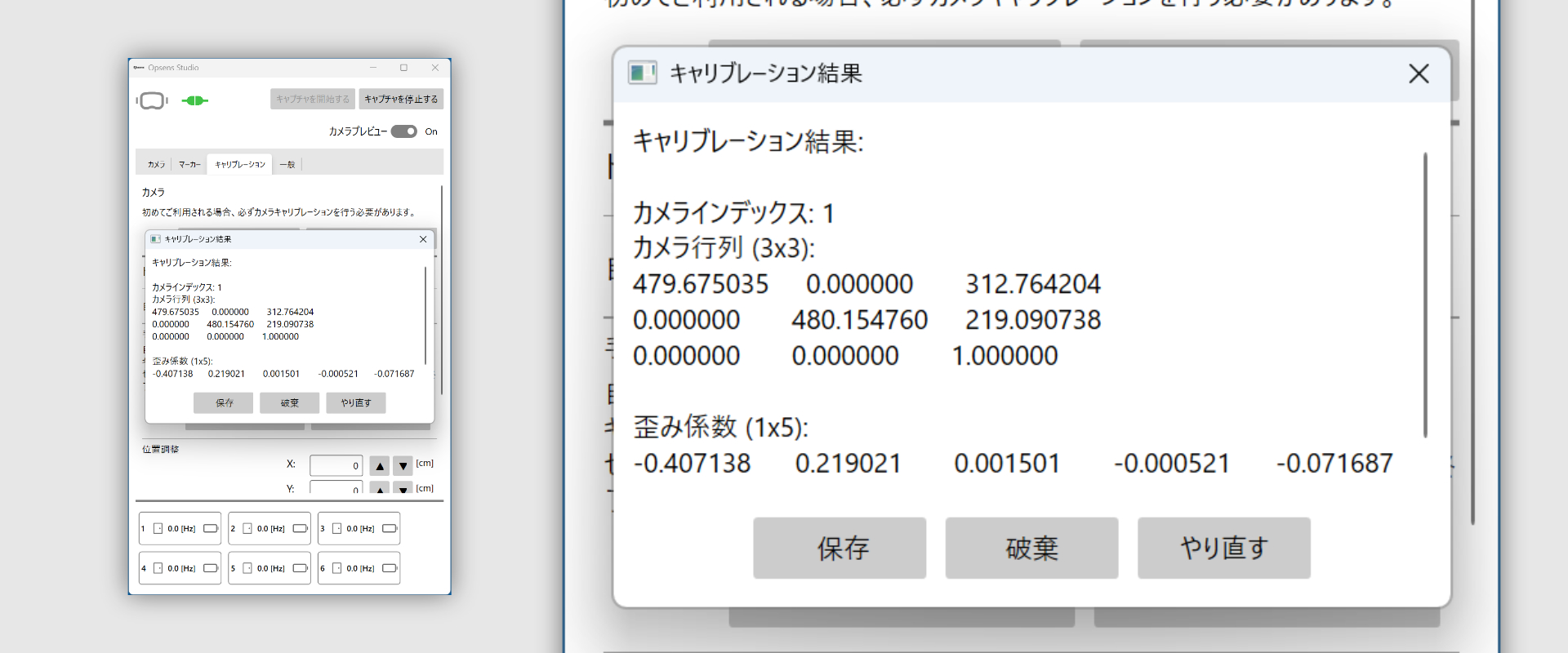
Task: Click value 480.154760 in the enlarged dialog
Action: [859, 320]
